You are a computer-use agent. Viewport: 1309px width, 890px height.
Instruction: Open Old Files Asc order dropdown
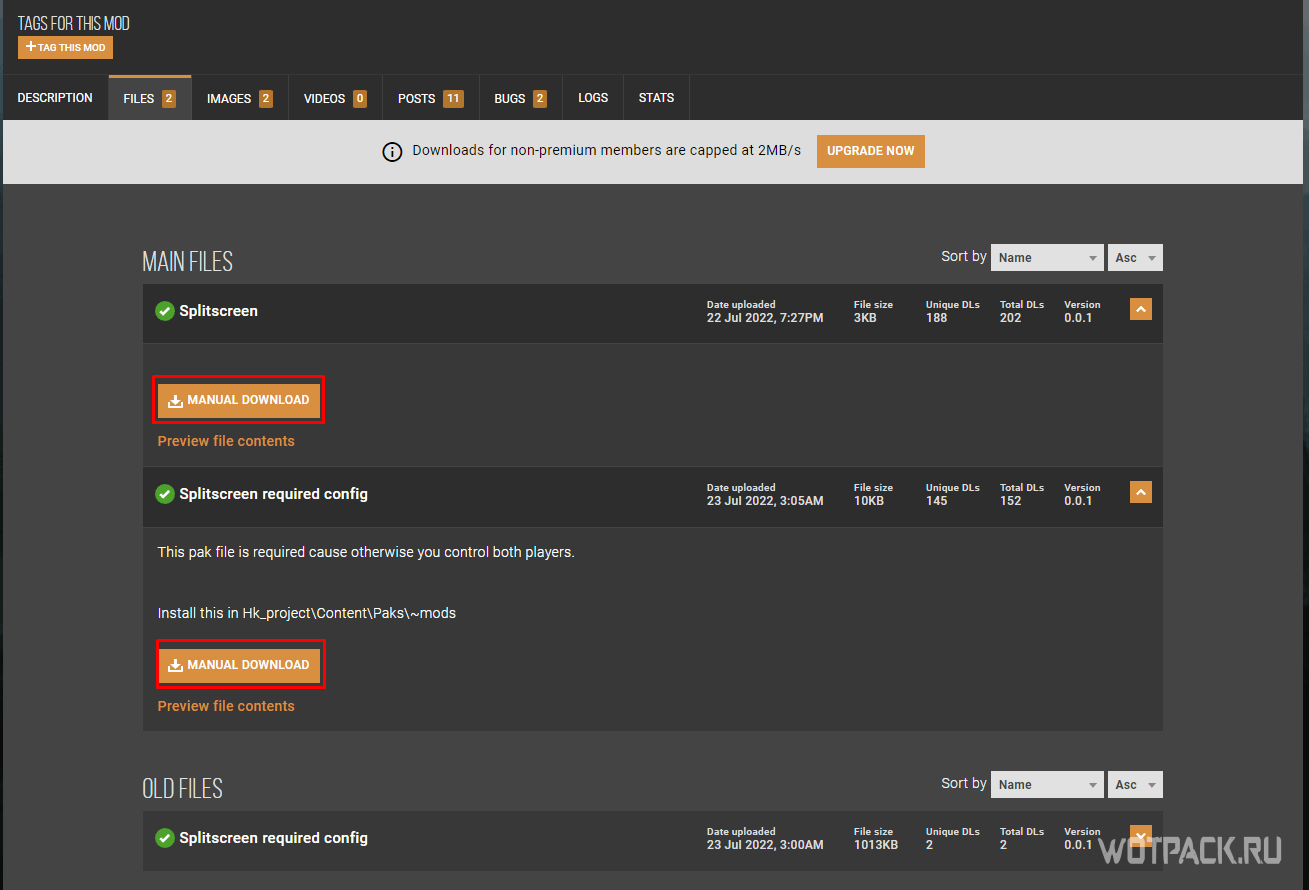tap(1135, 785)
